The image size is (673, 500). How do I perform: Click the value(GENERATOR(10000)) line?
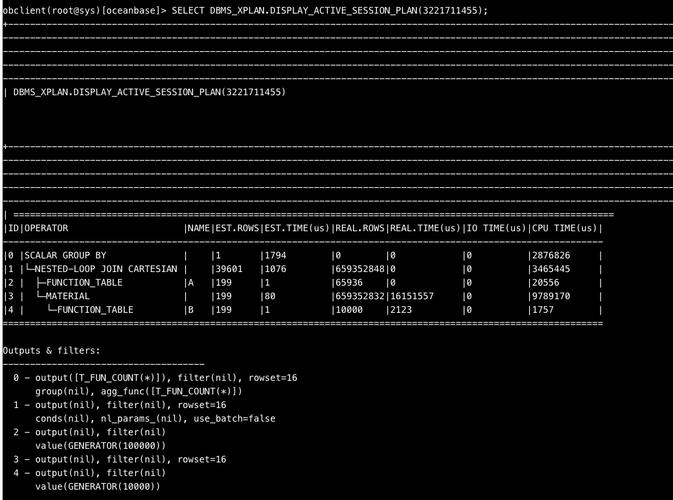[97, 486]
